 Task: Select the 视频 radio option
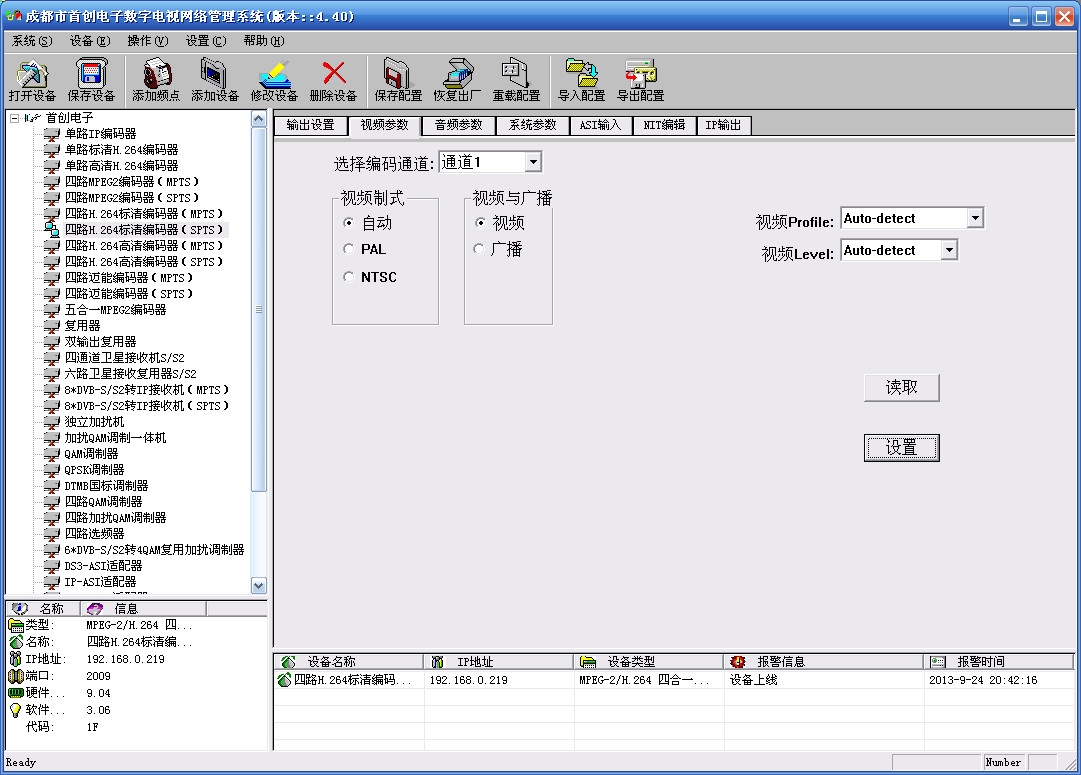(480, 223)
